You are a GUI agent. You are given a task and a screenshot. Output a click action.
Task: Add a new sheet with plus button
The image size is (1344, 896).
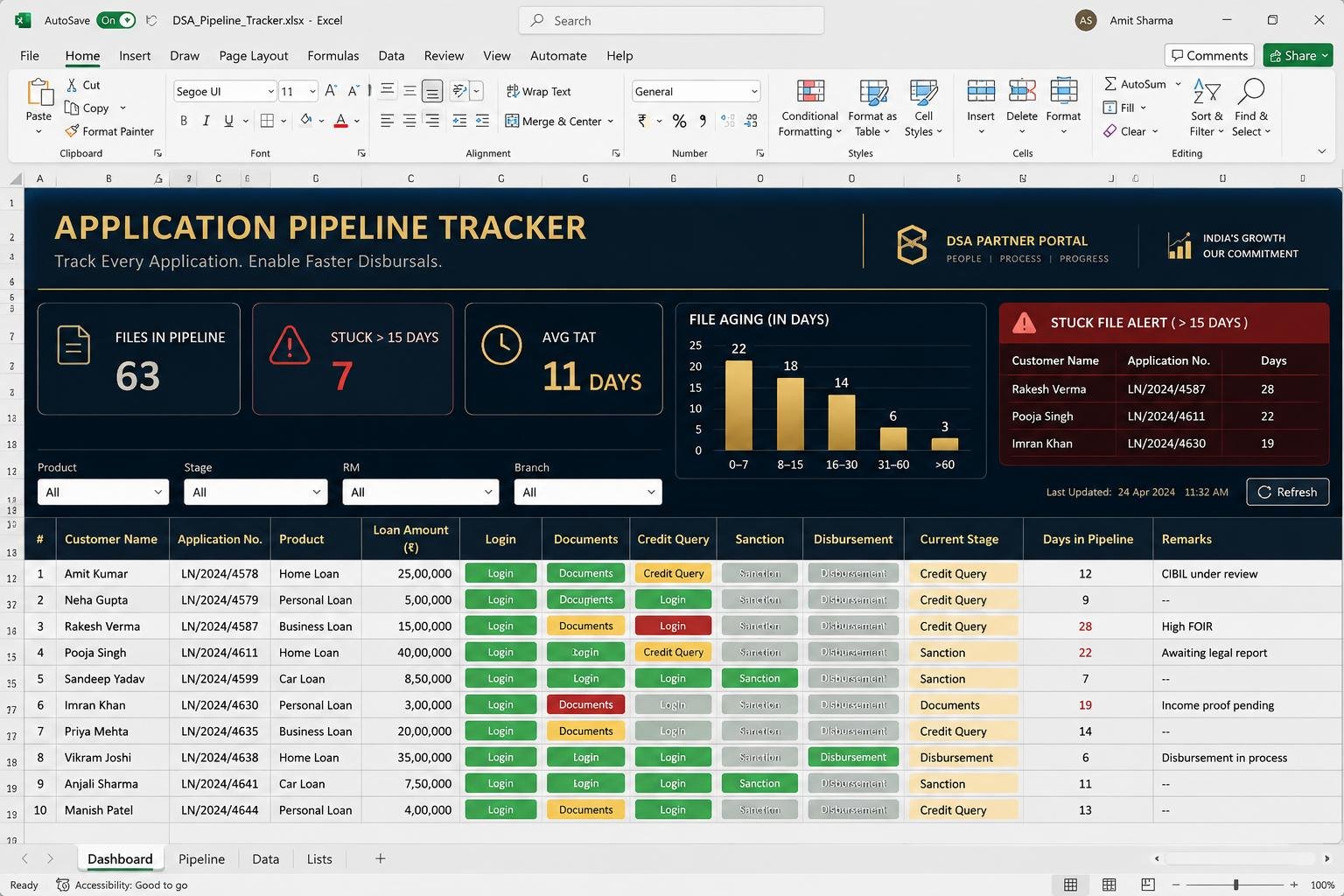381,858
